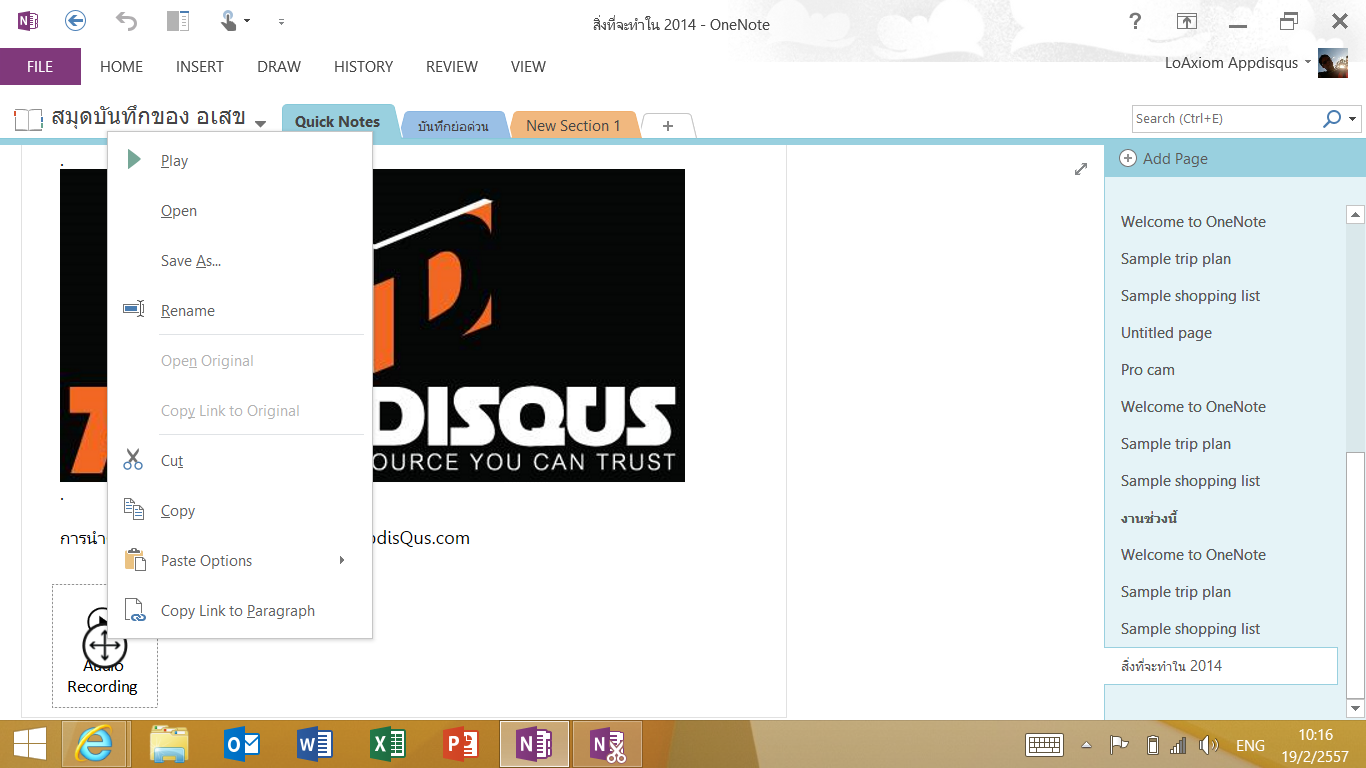Click in the Search (Ctrl+E) box
This screenshot has height=768, width=1366.
1225,119
